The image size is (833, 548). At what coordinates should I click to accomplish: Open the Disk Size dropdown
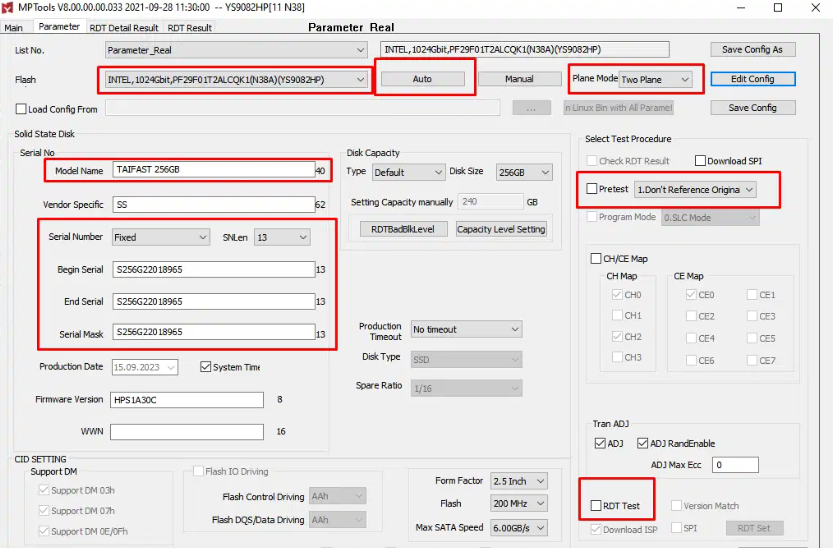(524, 172)
